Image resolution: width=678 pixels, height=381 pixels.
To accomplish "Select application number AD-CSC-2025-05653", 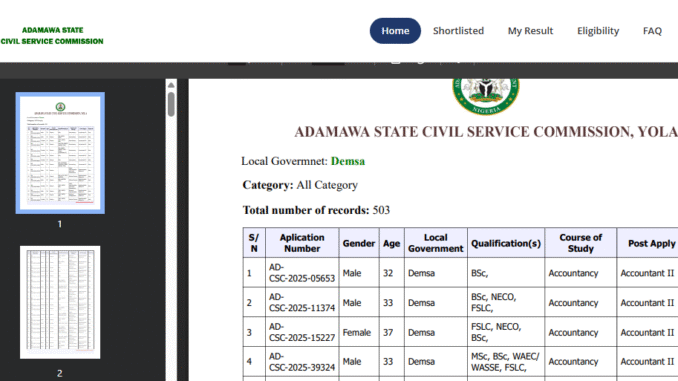I will [x=302, y=273].
